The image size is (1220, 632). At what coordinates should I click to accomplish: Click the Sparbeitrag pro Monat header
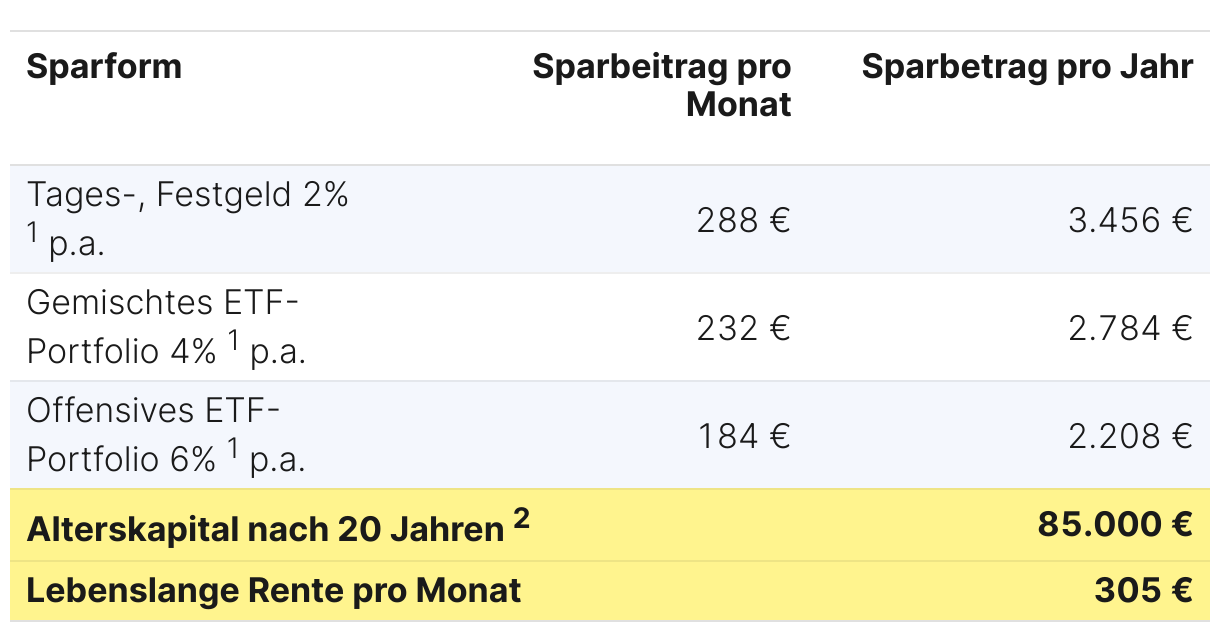662,85
